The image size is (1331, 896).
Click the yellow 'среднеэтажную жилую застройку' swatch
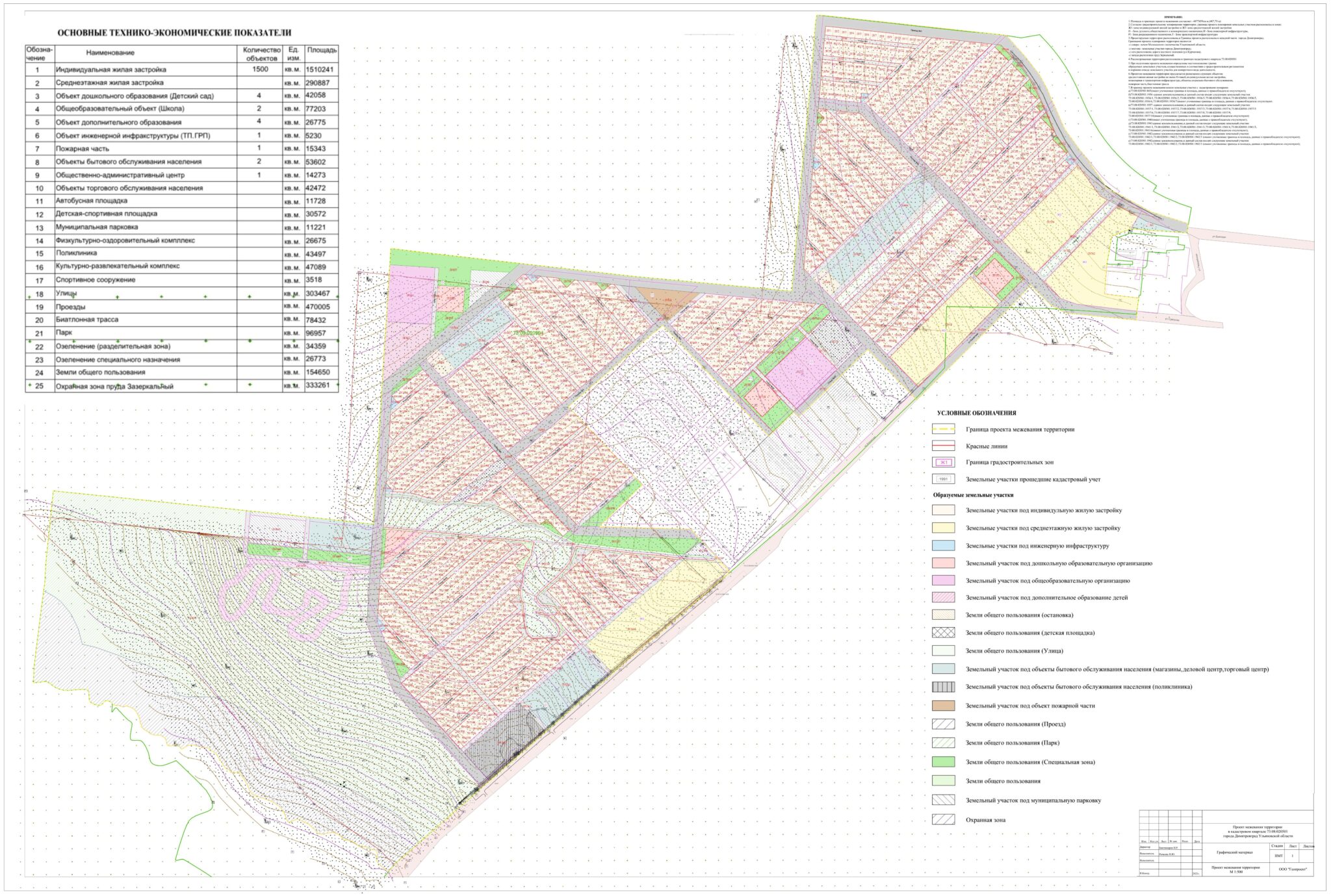click(943, 528)
